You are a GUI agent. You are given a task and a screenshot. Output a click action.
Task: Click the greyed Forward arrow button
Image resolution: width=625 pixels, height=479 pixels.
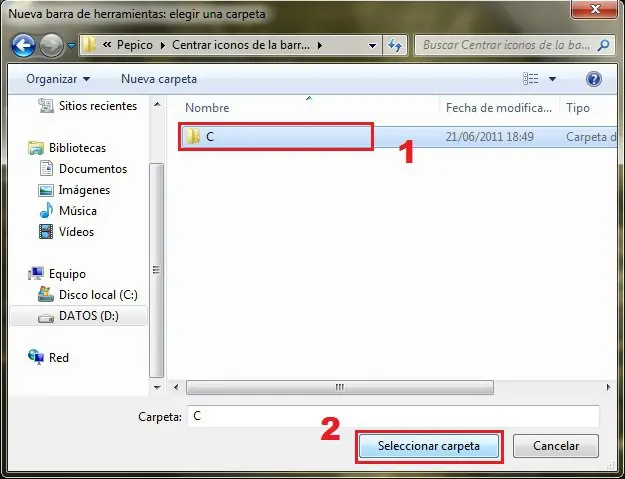[51, 45]
